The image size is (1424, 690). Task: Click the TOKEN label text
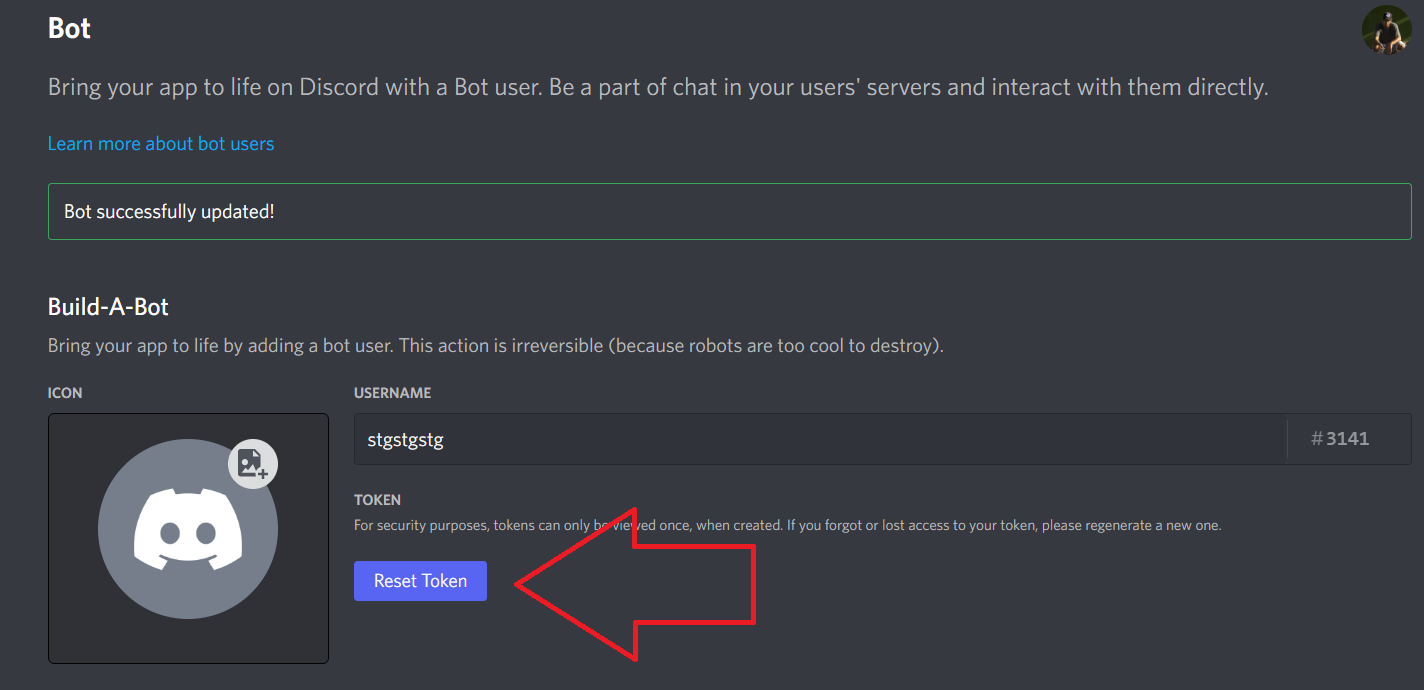tap(377, 499)
